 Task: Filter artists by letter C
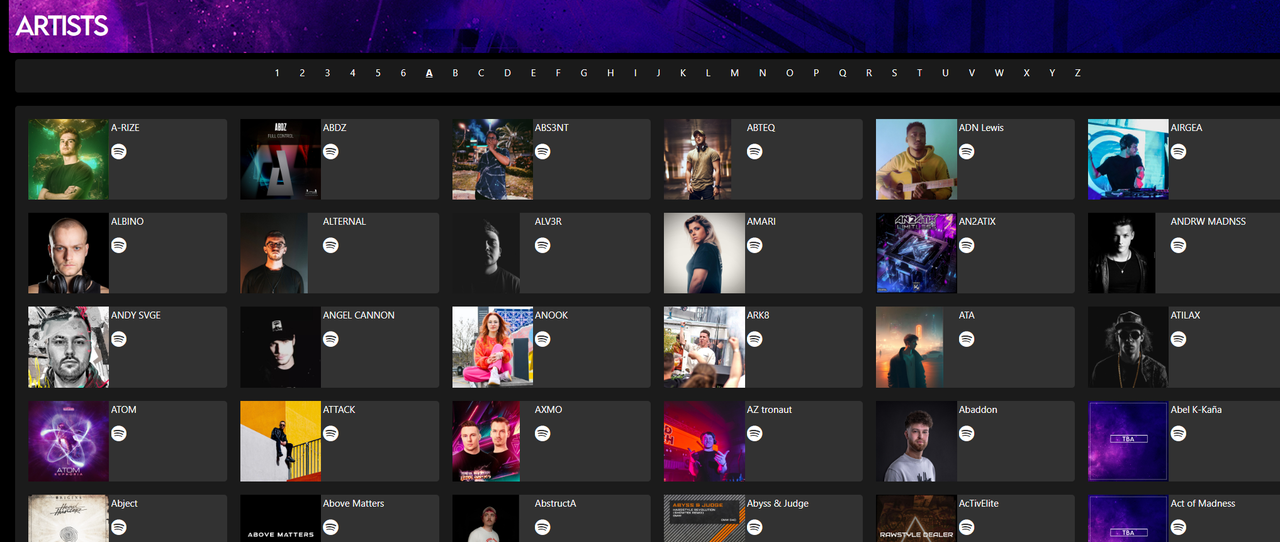tap(481, 73)
